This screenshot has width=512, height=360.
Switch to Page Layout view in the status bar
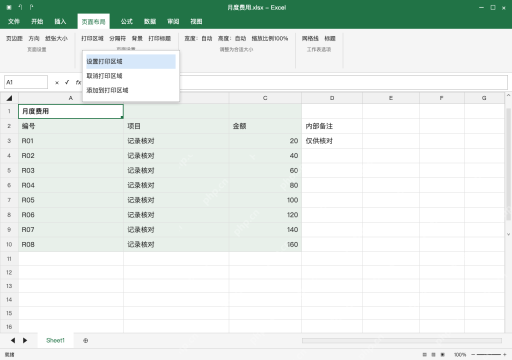433,355
